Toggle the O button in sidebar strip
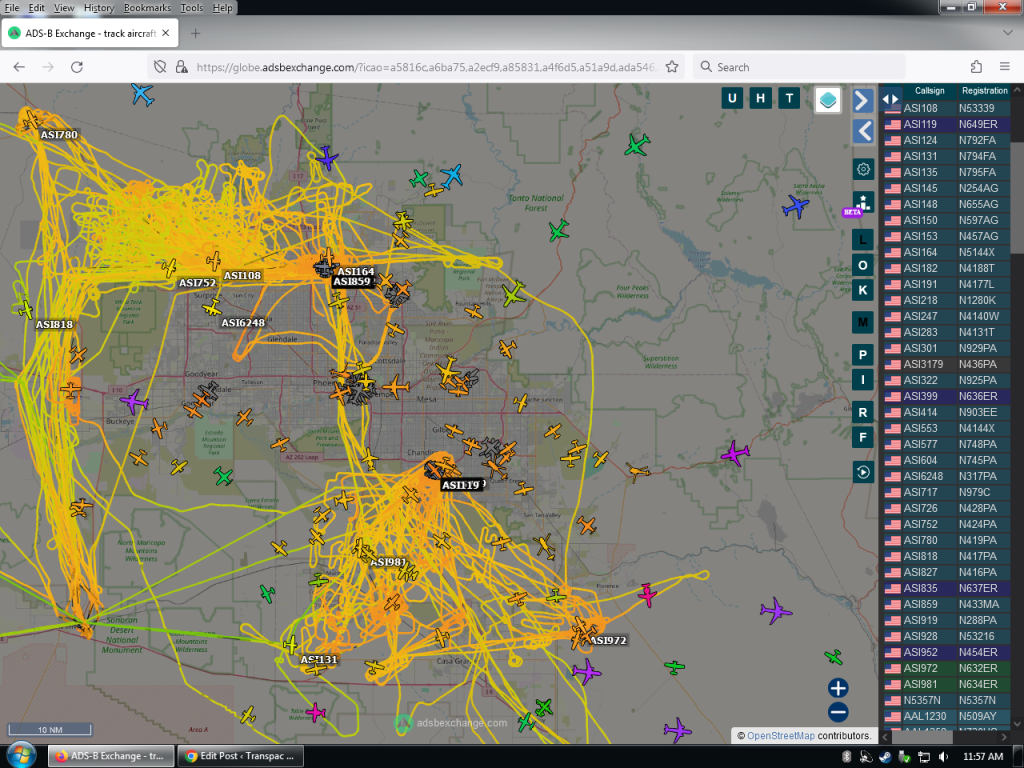The height and width of the screenshot is (768, 1024). tap(863, 265)
